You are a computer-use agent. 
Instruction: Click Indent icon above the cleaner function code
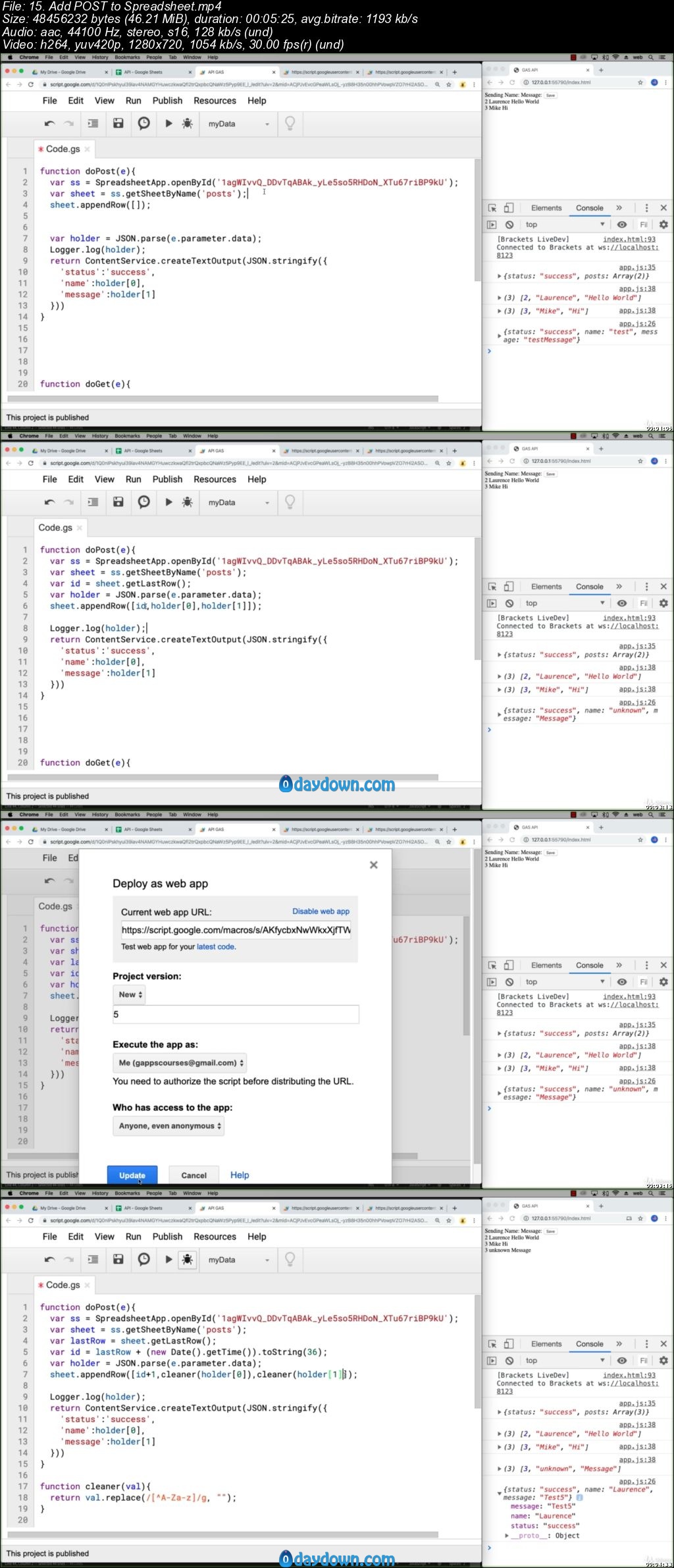tap(93, 1259)
